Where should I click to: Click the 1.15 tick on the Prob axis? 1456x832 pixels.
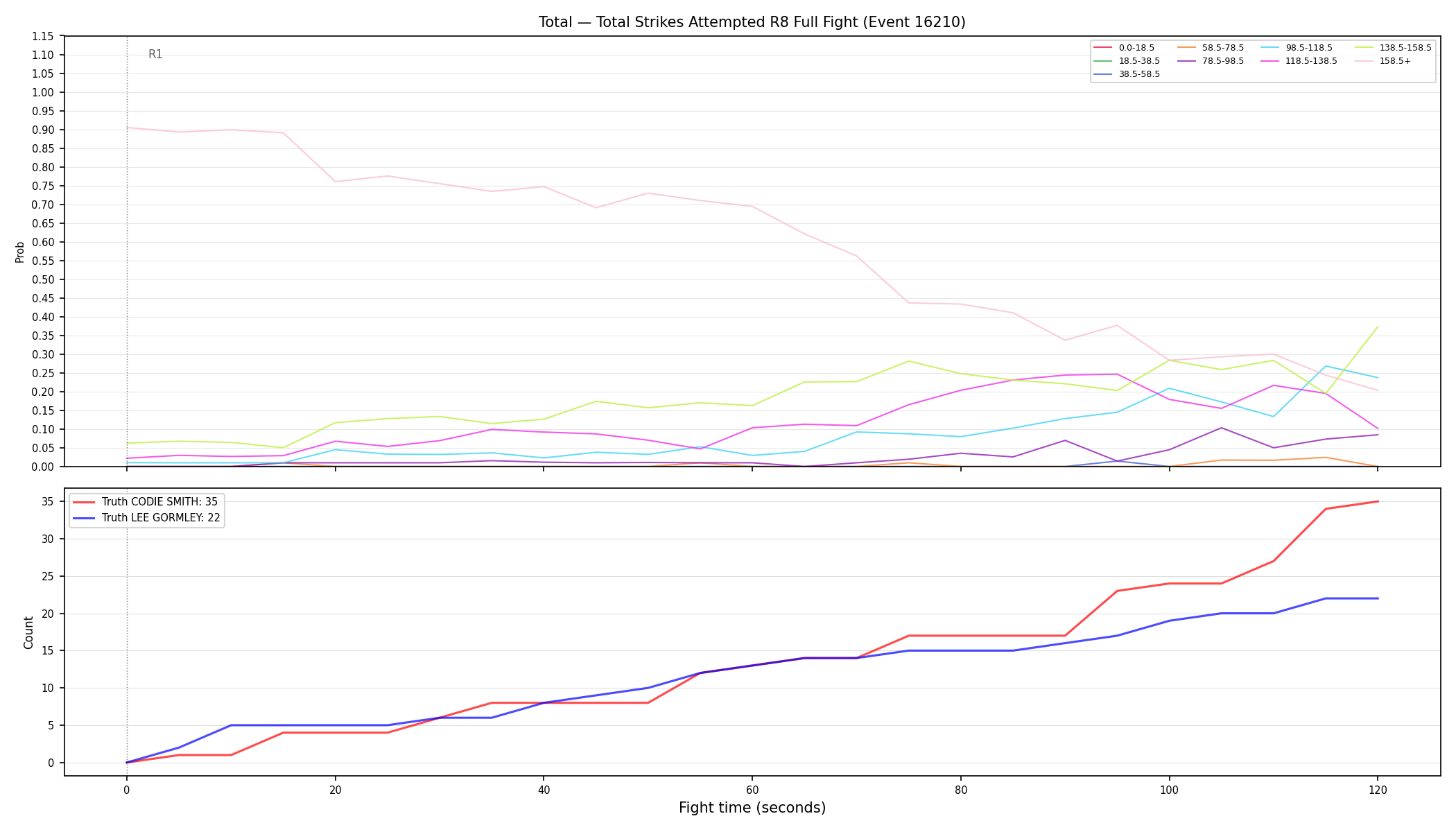tap(43, 36)
